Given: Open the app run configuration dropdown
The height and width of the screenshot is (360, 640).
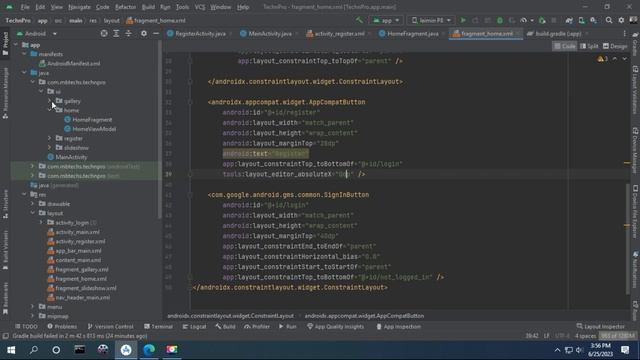Looking at the screenshot, I should tap(386, 20).
